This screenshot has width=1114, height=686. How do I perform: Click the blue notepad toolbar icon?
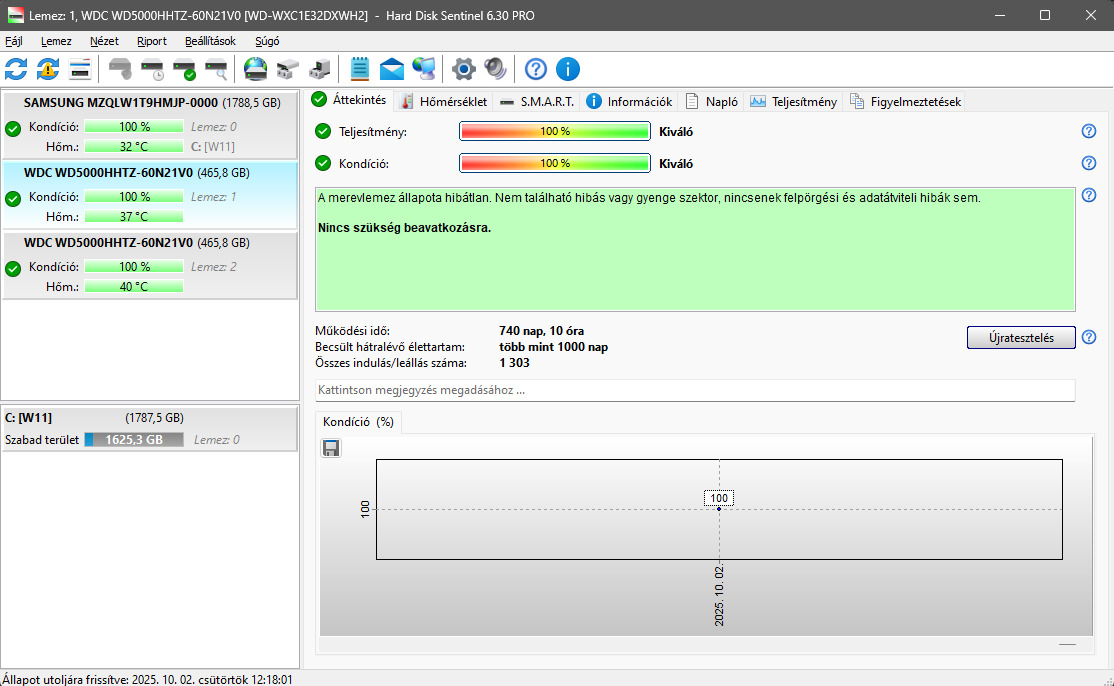click(360, 69)
